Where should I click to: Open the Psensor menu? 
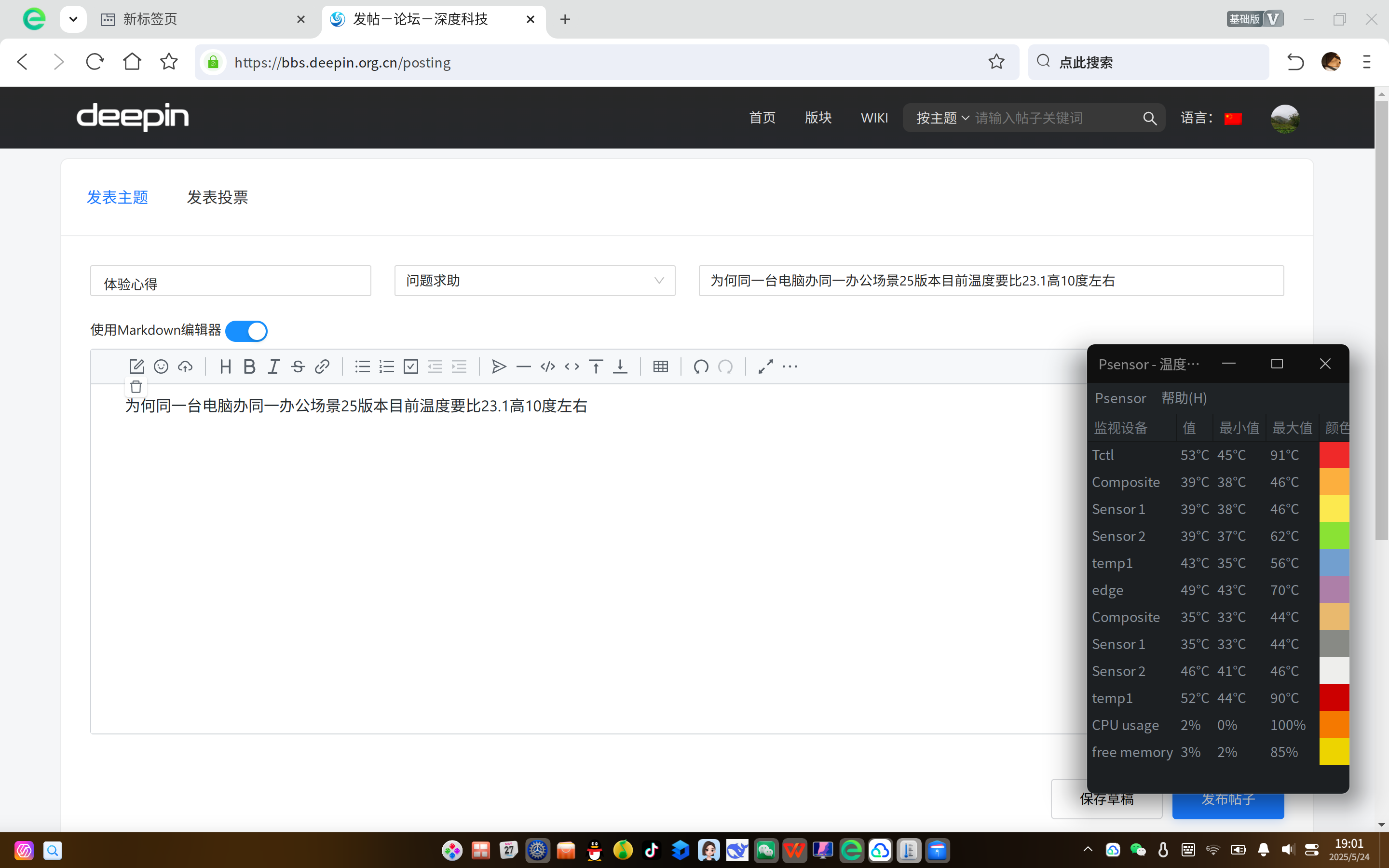pos(1120,398)
